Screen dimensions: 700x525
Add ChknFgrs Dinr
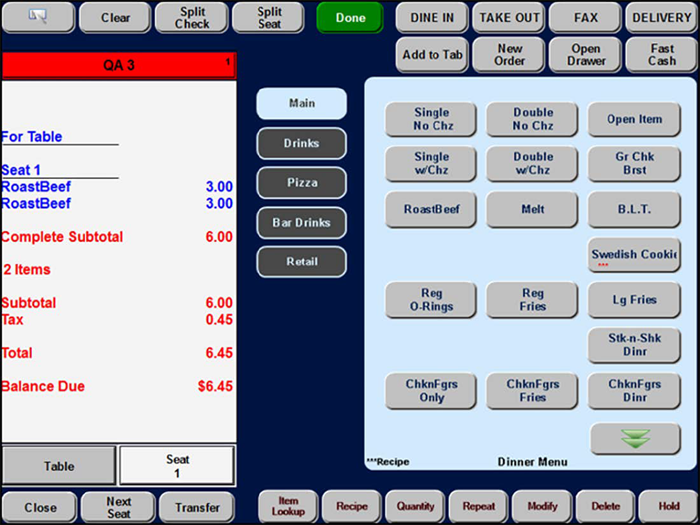point(634,391)
